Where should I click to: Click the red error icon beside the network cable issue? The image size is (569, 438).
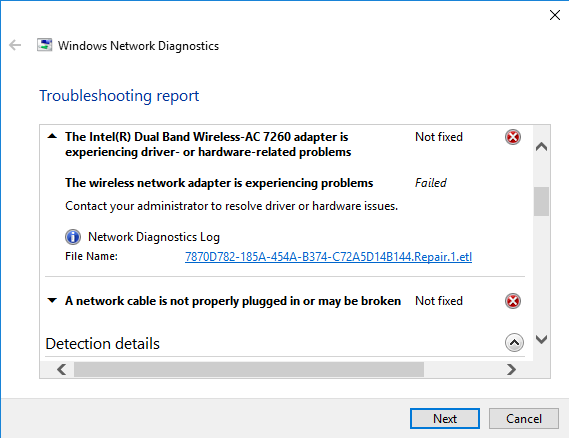click(x=513, y=301)
